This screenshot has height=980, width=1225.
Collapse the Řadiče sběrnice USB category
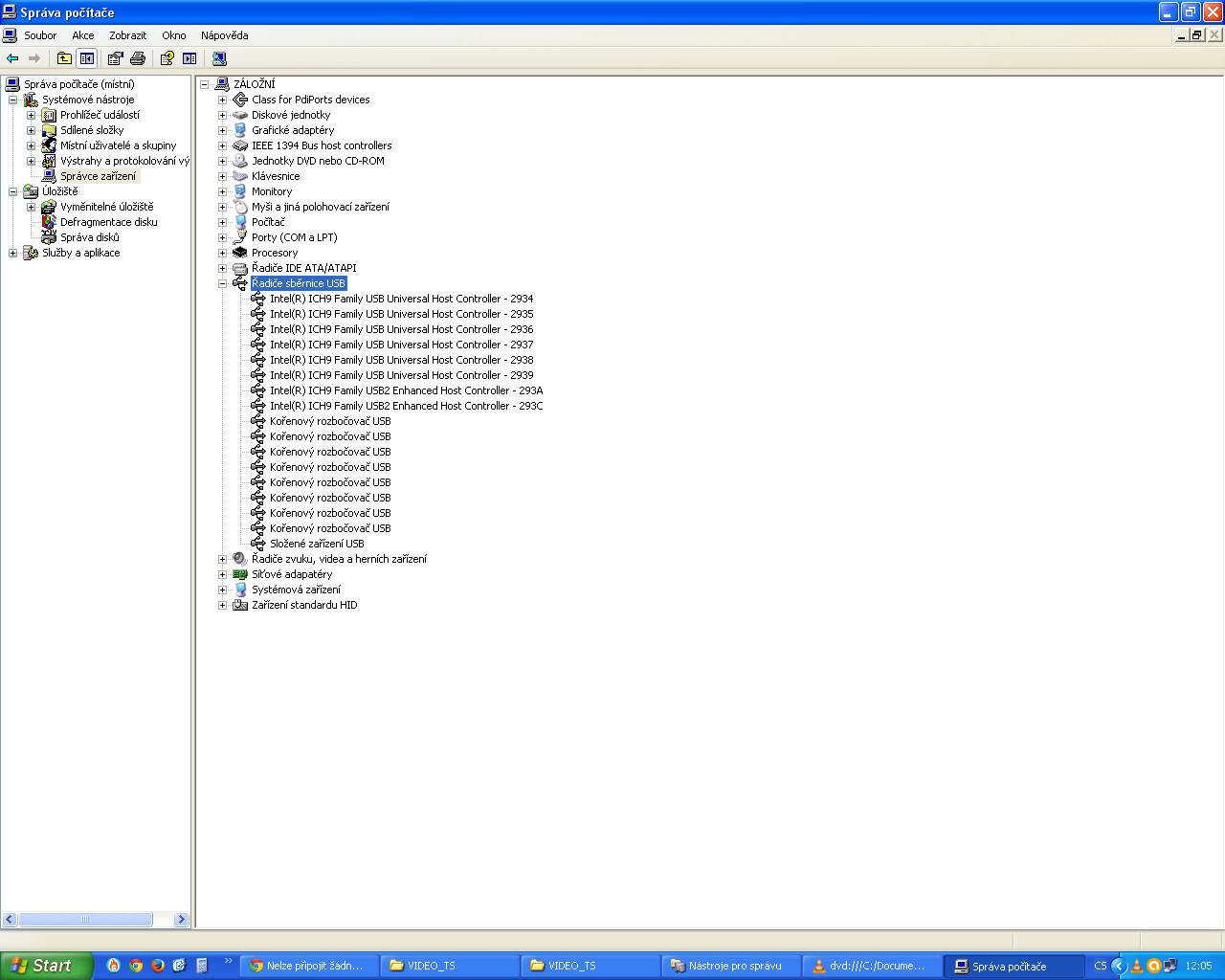[222, 283]
